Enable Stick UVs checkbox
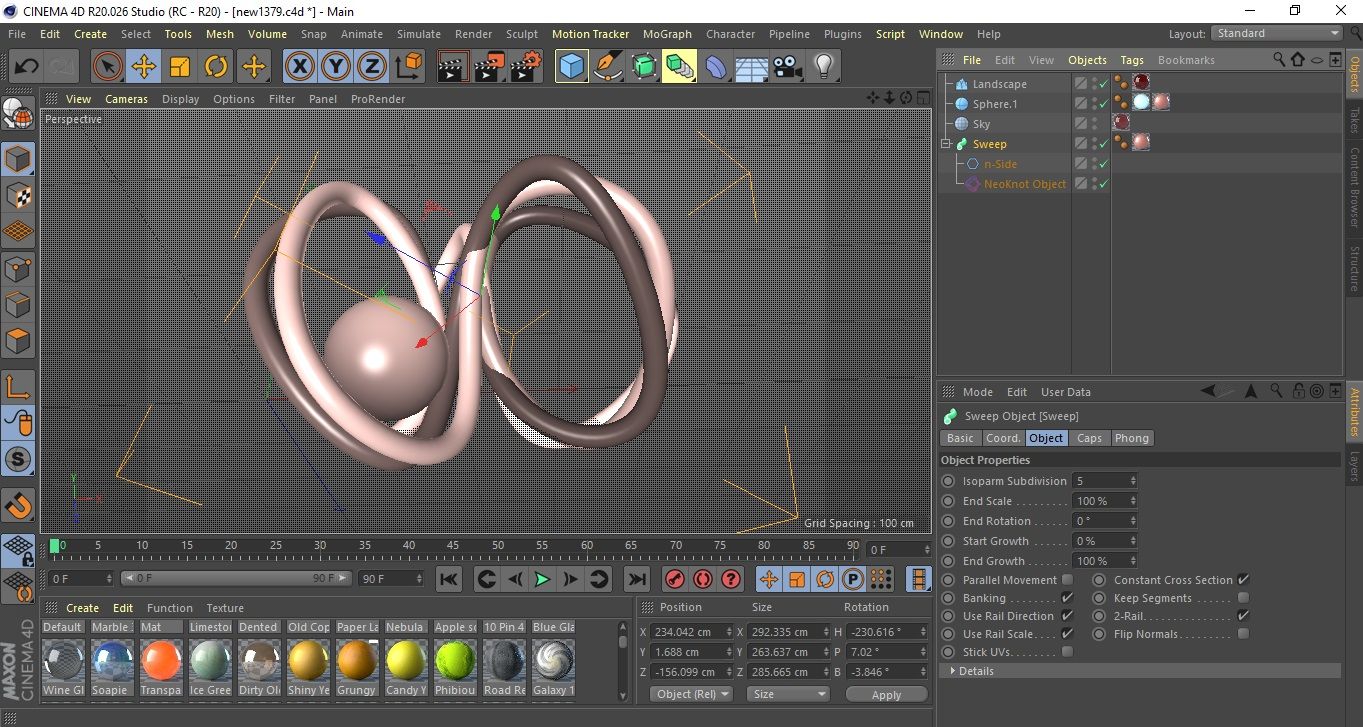1363x727 pixels. coord(1067,652)
